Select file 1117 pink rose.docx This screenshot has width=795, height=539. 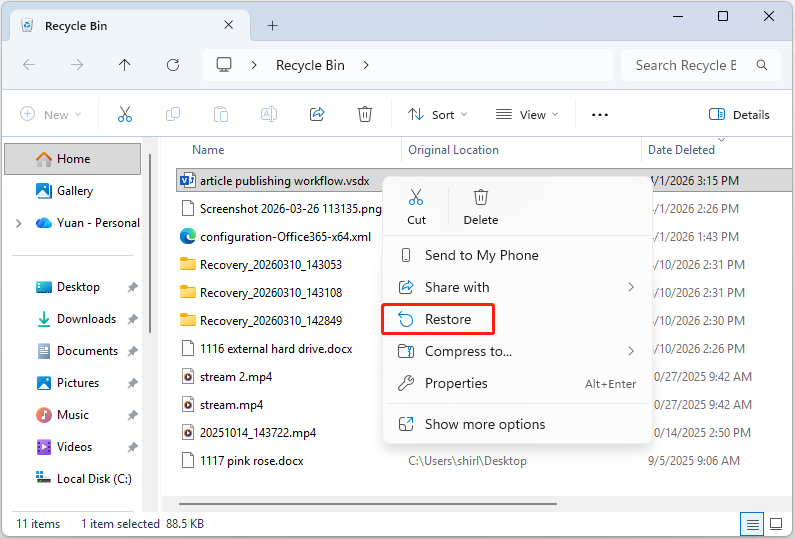tap(251, 461)
